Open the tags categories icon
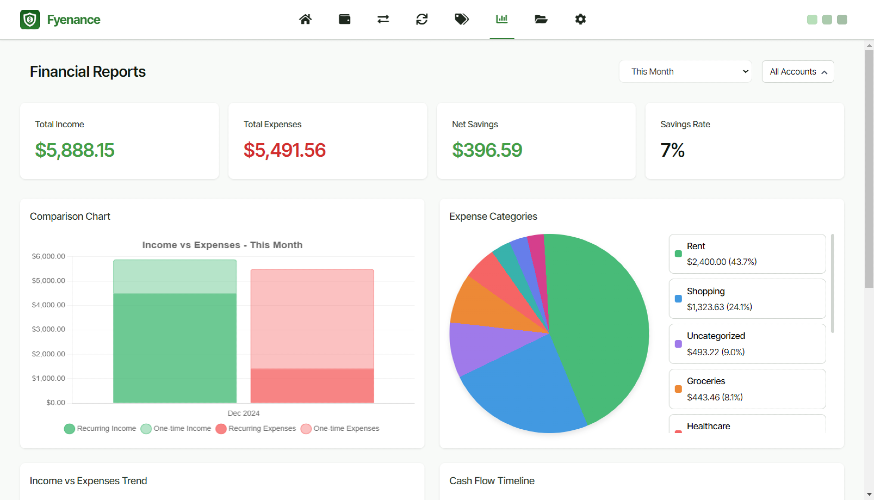The height and width of the screenshot is (500, 874). point(462,20)
